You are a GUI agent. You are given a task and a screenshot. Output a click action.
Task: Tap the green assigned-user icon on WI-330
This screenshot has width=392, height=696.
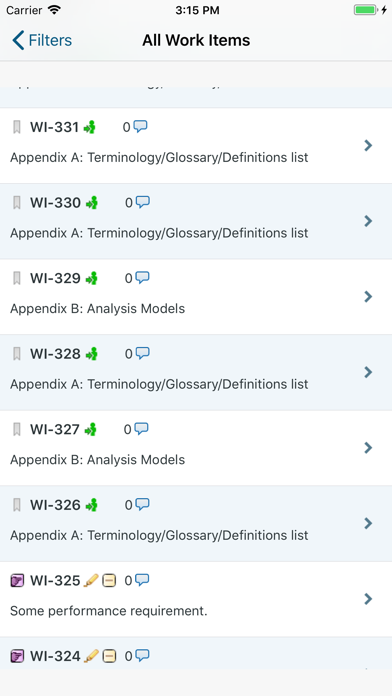(x=91, y=203)
